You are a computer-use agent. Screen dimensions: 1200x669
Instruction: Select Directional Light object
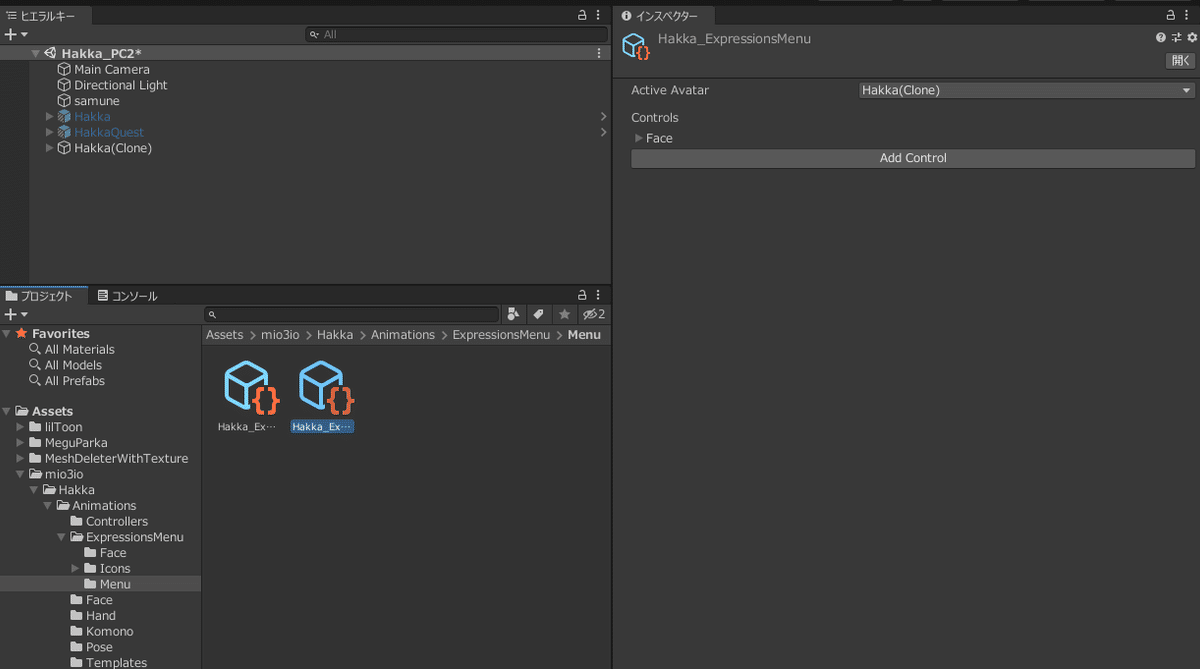pyautogui.click(x=121, y=85)
